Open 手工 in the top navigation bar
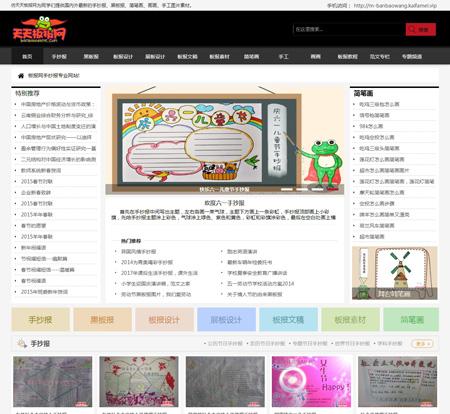This screenshot has height=414, width=450. tap(283, 56)
